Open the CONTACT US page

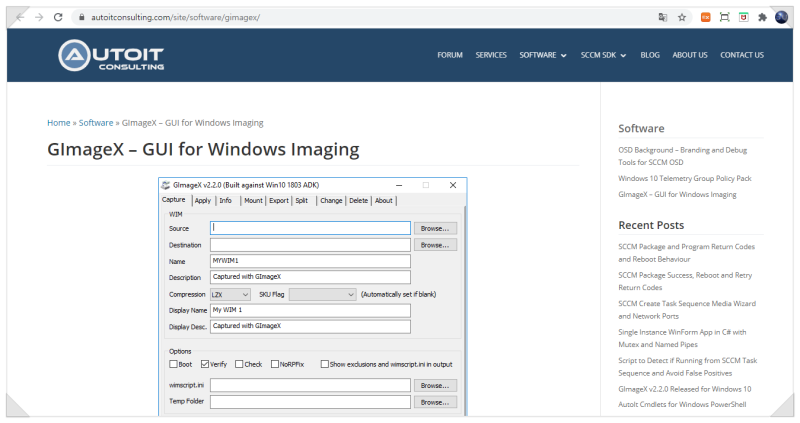click(x=742, y=55)
